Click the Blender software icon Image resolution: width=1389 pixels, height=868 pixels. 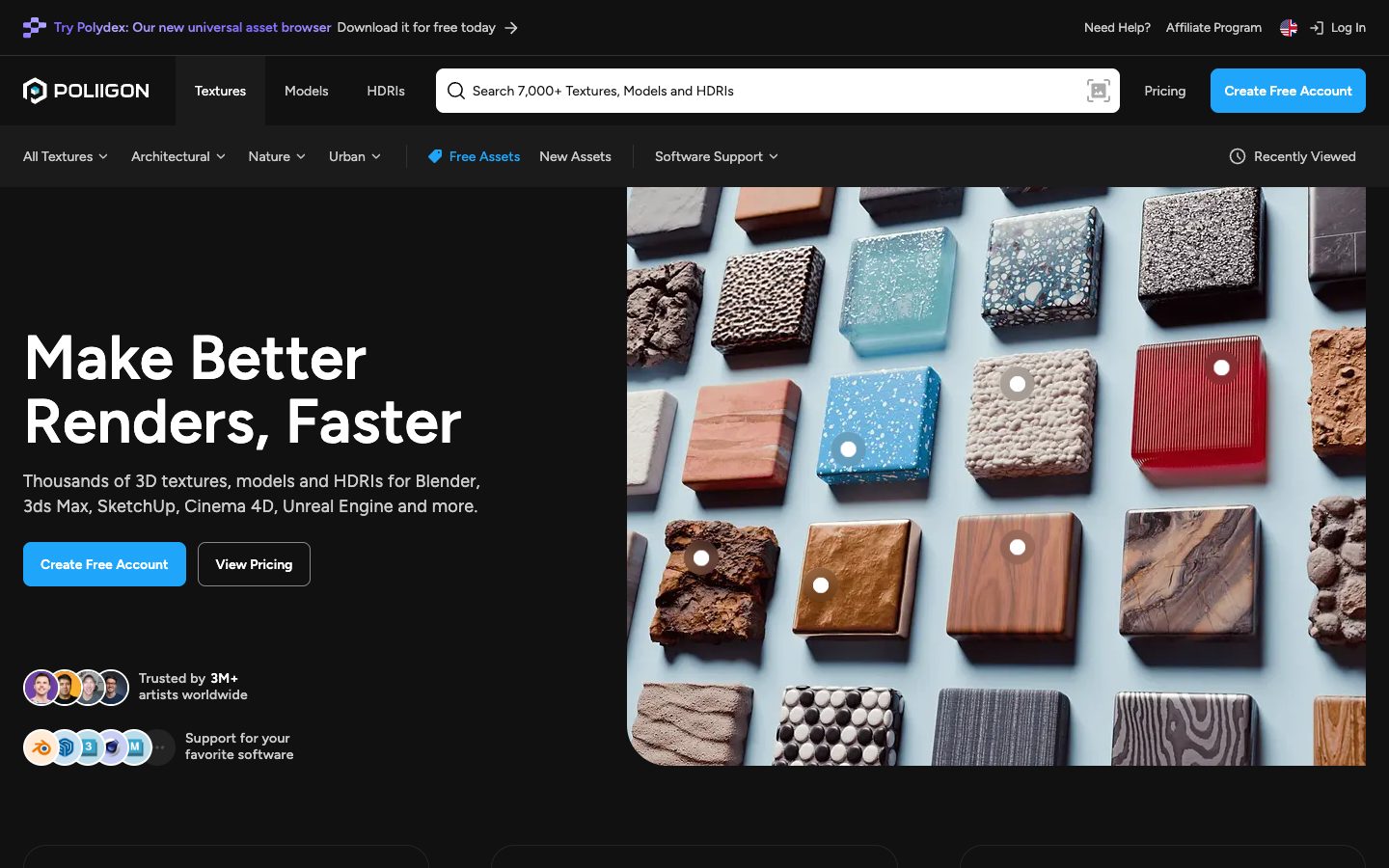coord(41,747)
